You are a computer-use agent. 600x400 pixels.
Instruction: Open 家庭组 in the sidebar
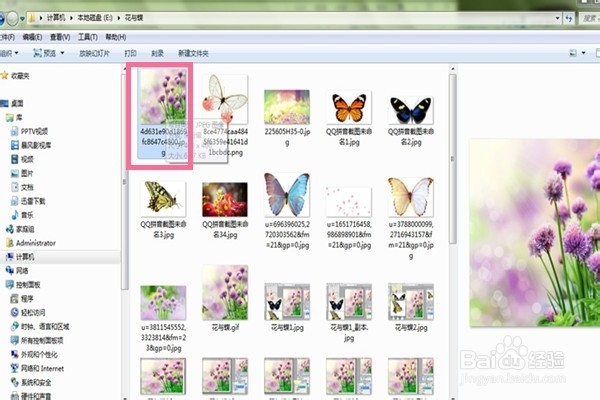[20, 229]
